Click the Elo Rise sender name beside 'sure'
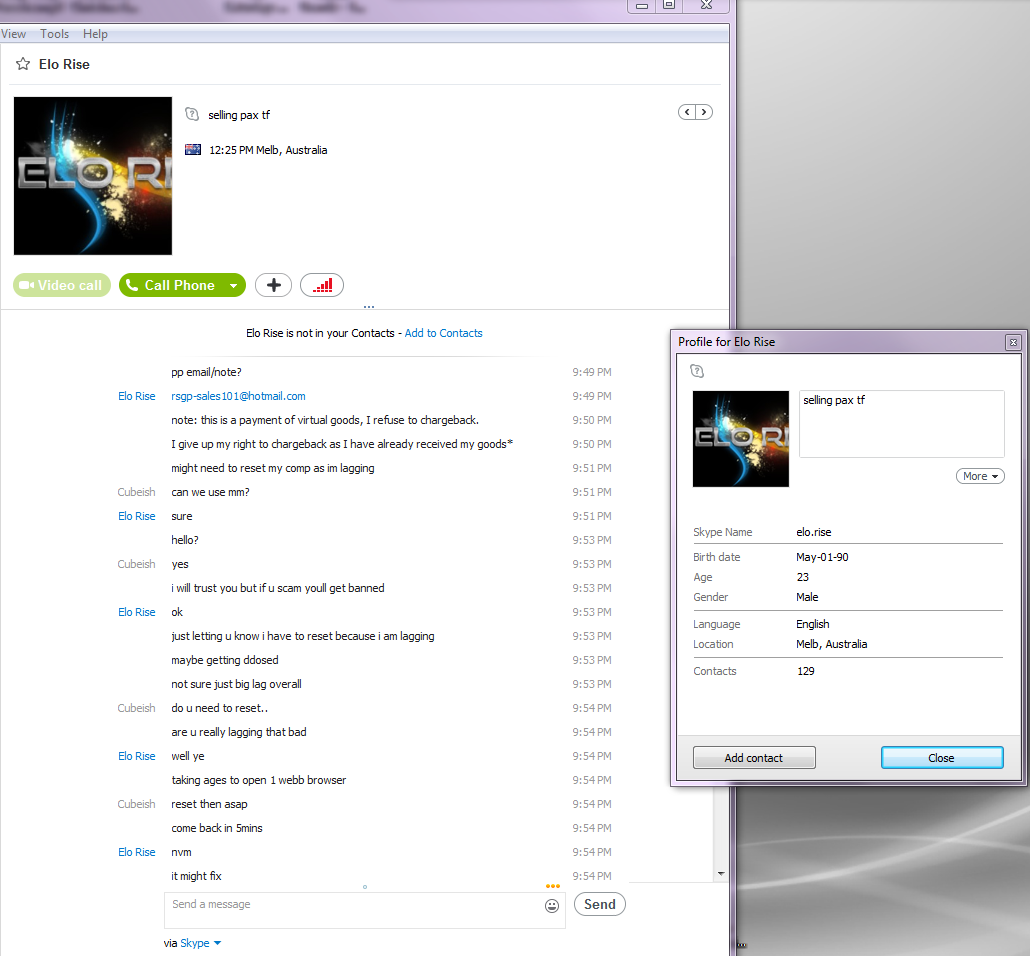 point(137,516)
